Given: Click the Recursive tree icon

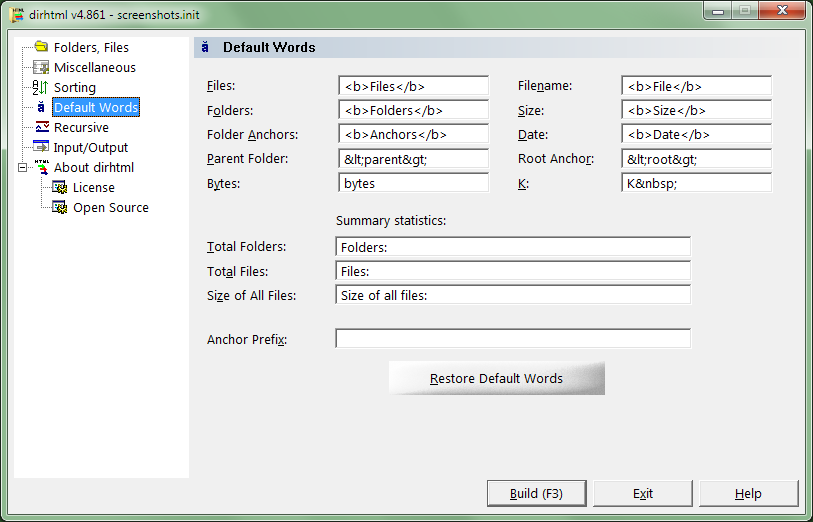Looking at the screenshot, I should [x=41, y=127].
